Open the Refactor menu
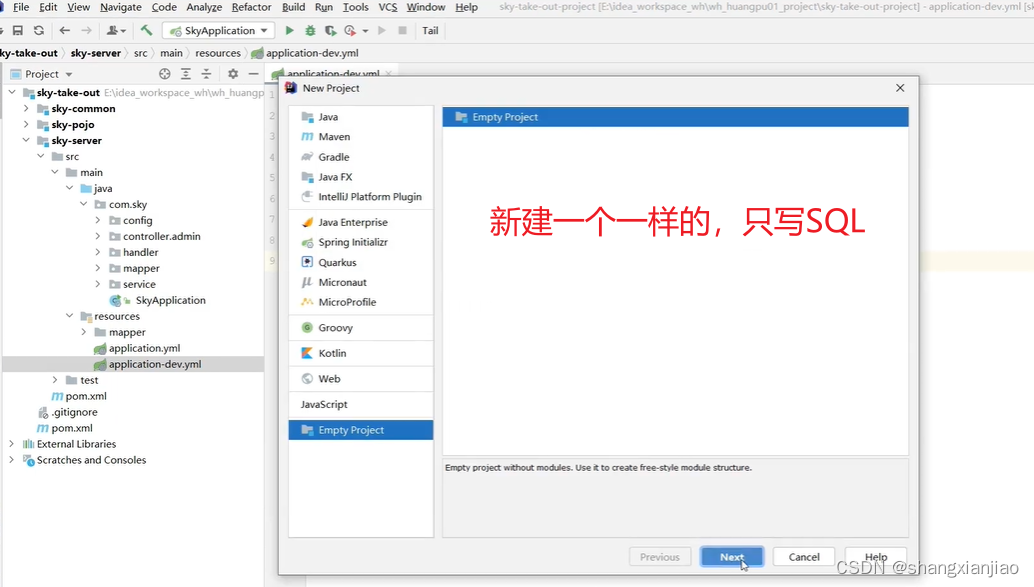This screenshot has height=587, width=1034. [x=251, y=7]
